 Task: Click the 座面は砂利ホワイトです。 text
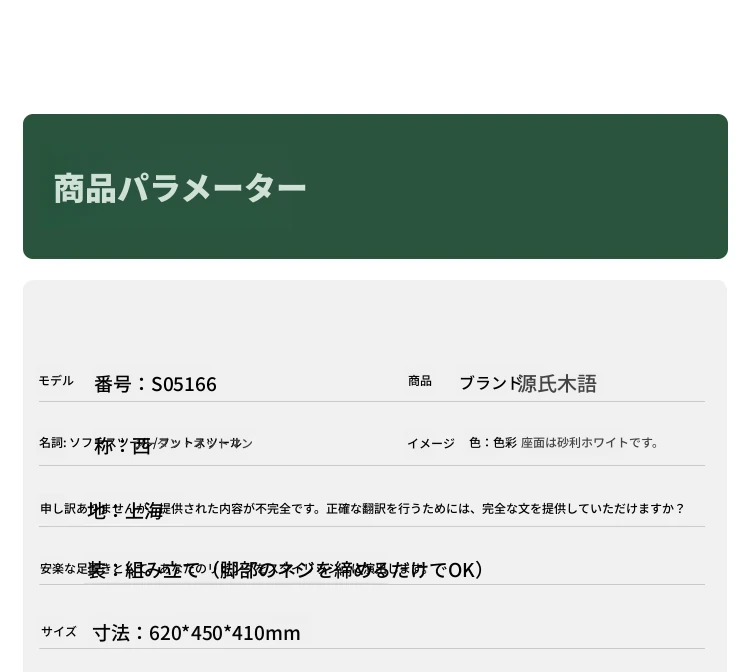tap(589, 442)
